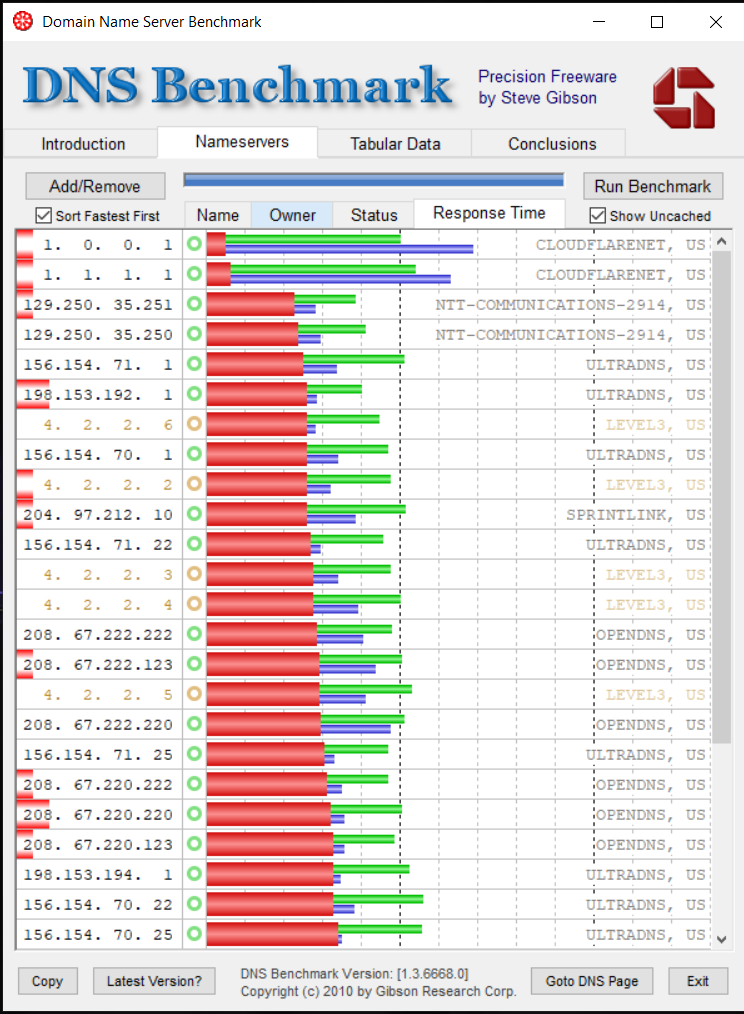The width and height of the screenshot is (744, 1014).
Task: Click scrollbar up arrow in server list
Action: pyautogui.click(x=722, y=241)
